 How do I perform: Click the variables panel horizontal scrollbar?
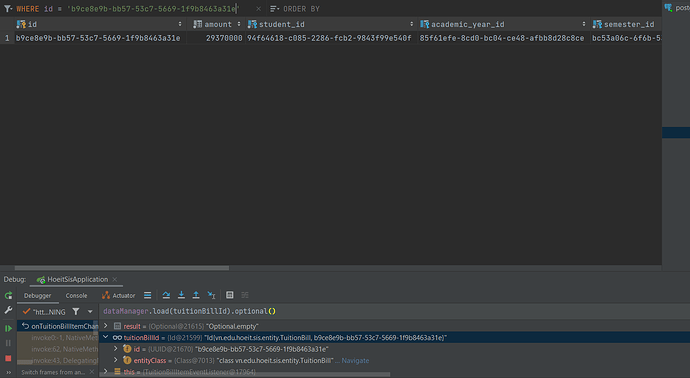pos(245,374)
